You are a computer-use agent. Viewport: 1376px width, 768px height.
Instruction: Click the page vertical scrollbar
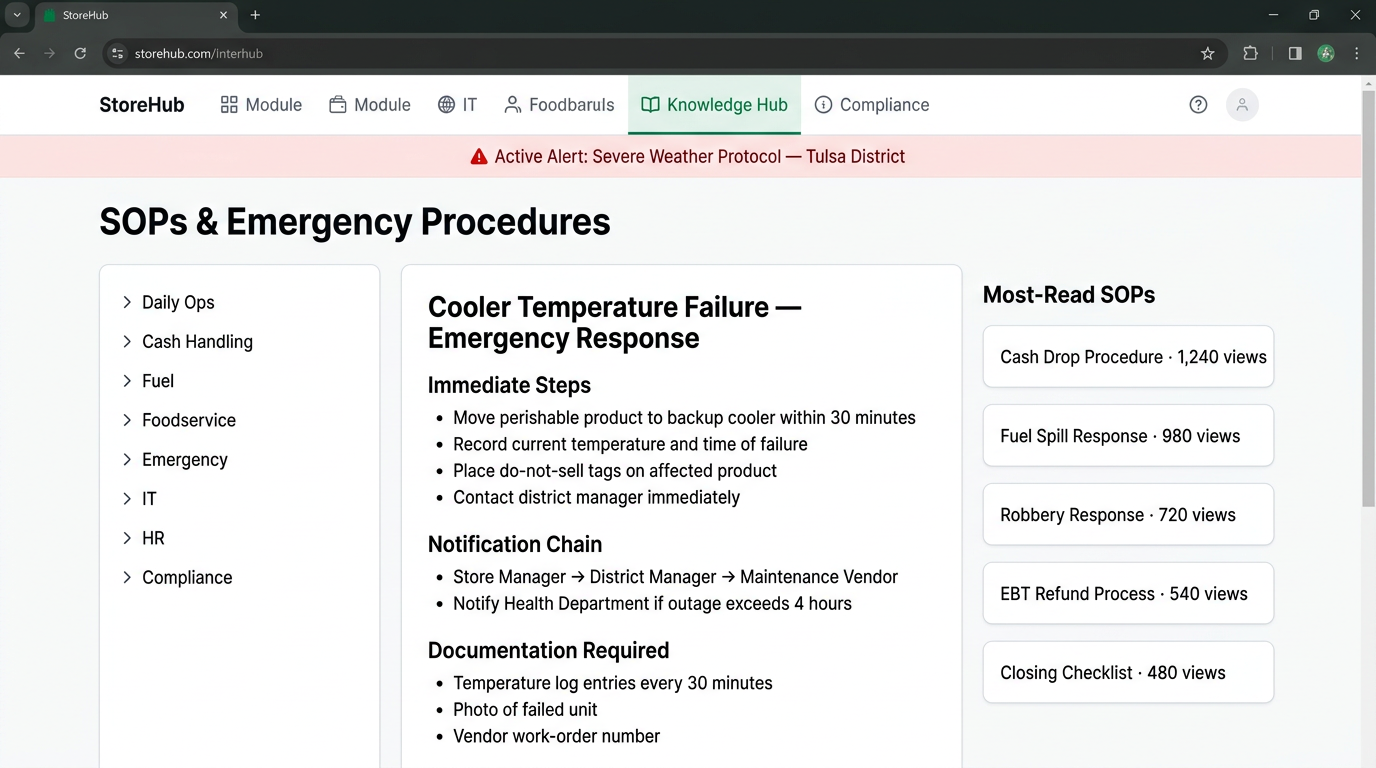[x=1369, y=300]
